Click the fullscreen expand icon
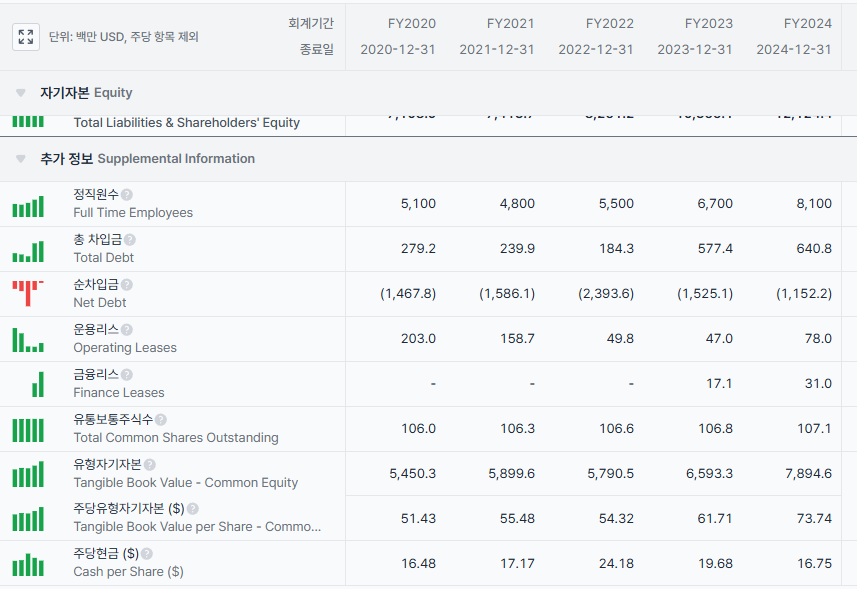 point(26,37)
